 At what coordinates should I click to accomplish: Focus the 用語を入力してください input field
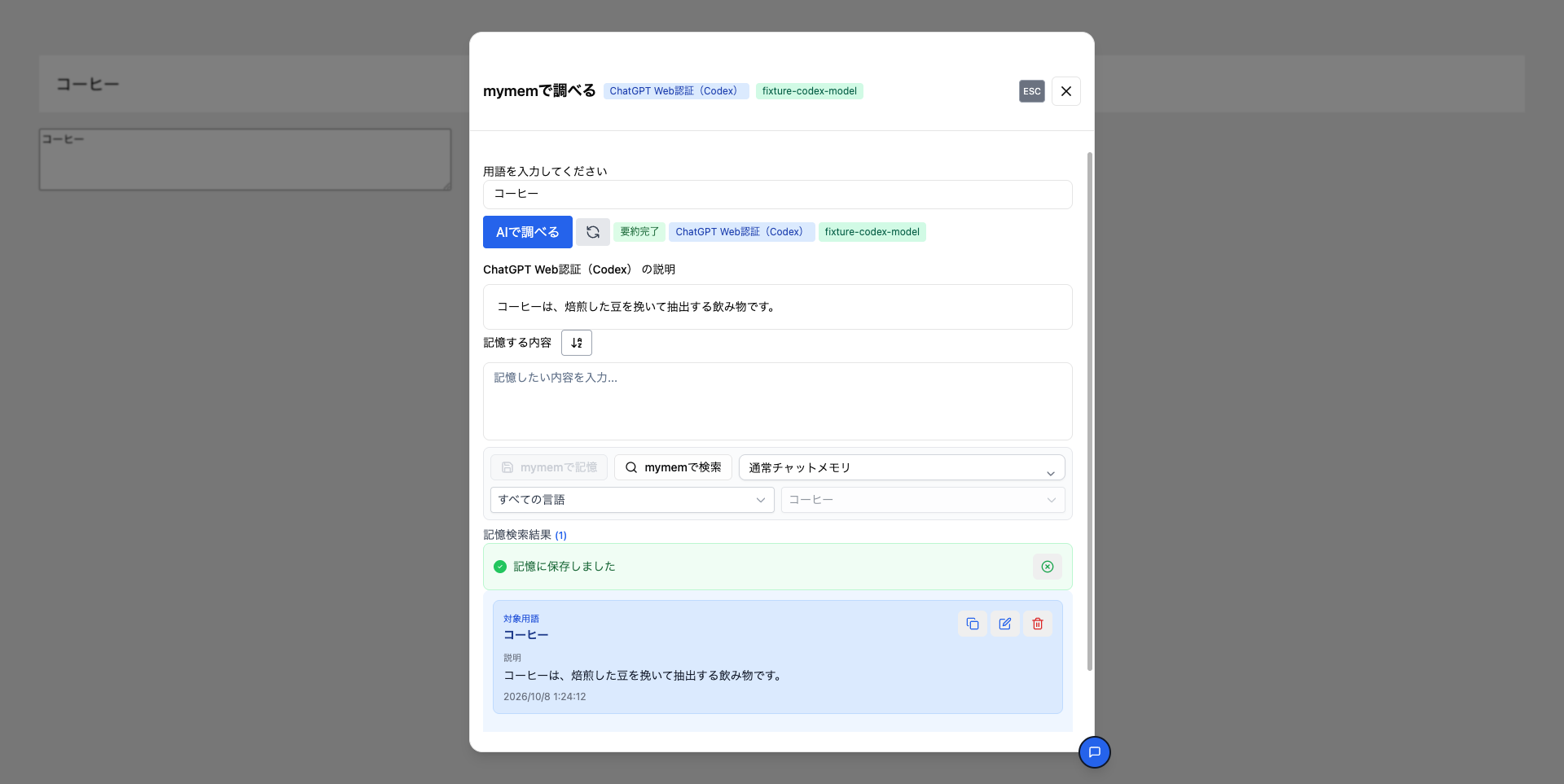pyautogui.click(x=778, y=195)
